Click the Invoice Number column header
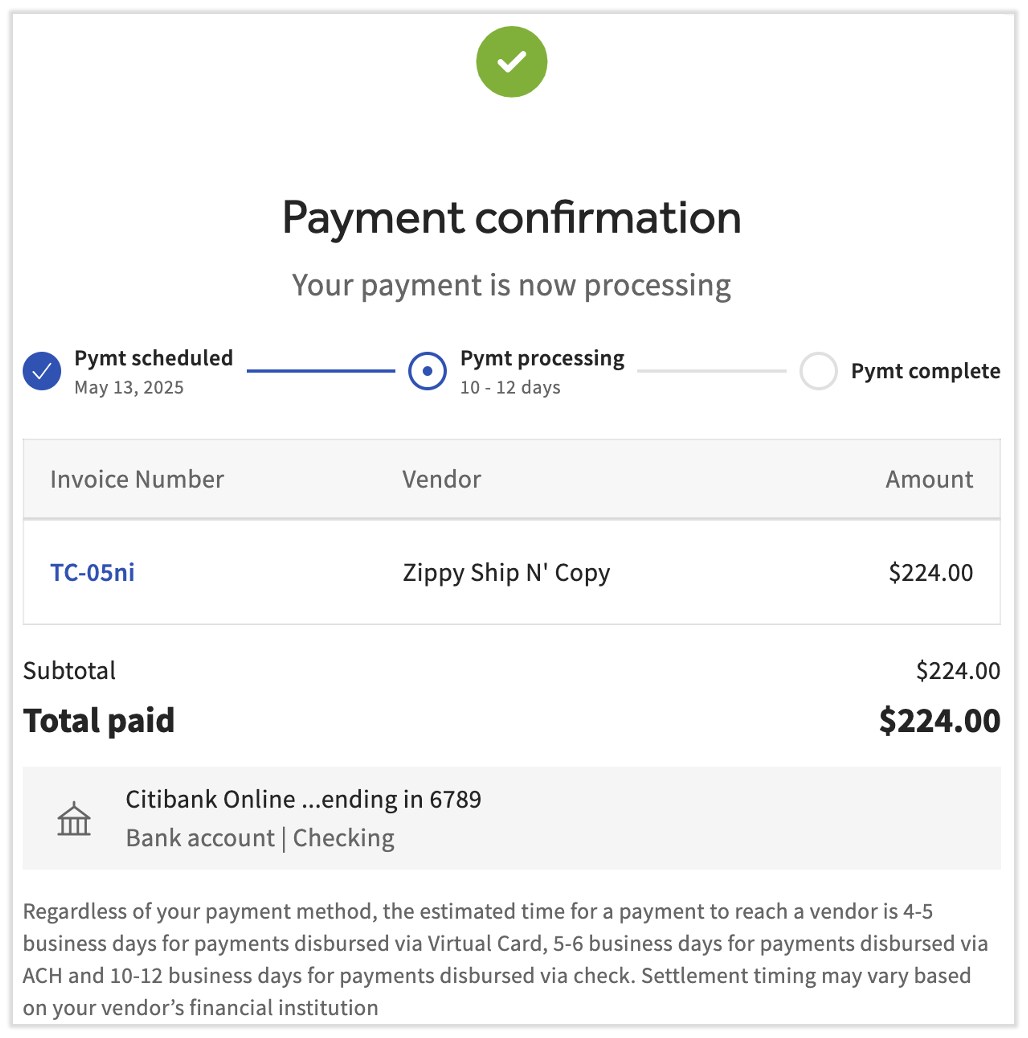Viewport: 1028px width, 1038px height. pyautogui.click(x=137, y=479)
